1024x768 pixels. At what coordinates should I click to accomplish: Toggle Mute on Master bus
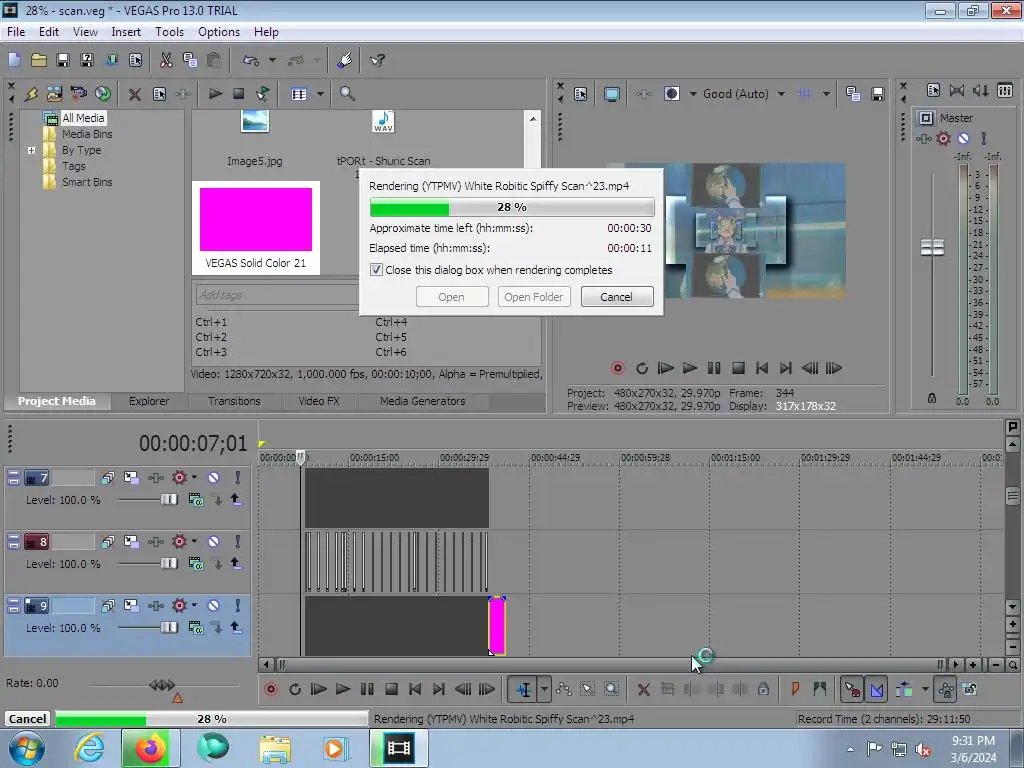click(x=963, y=138)
